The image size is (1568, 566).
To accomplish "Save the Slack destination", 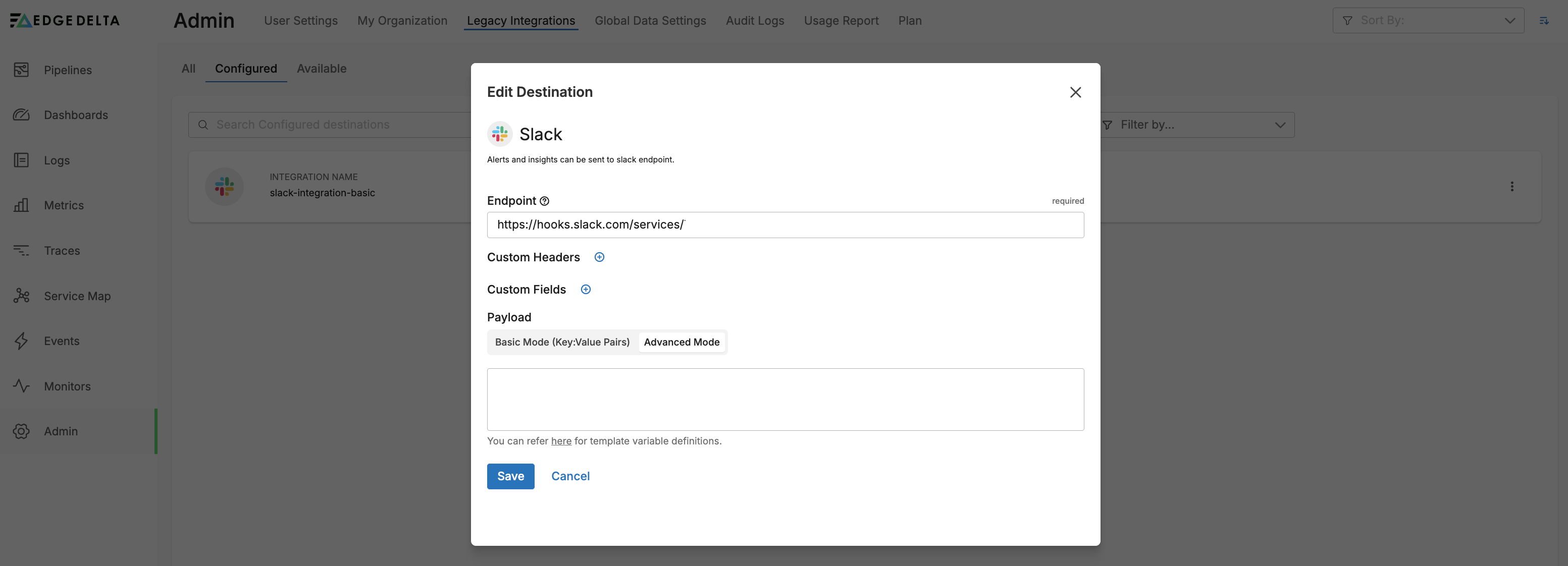I will 511,477.
